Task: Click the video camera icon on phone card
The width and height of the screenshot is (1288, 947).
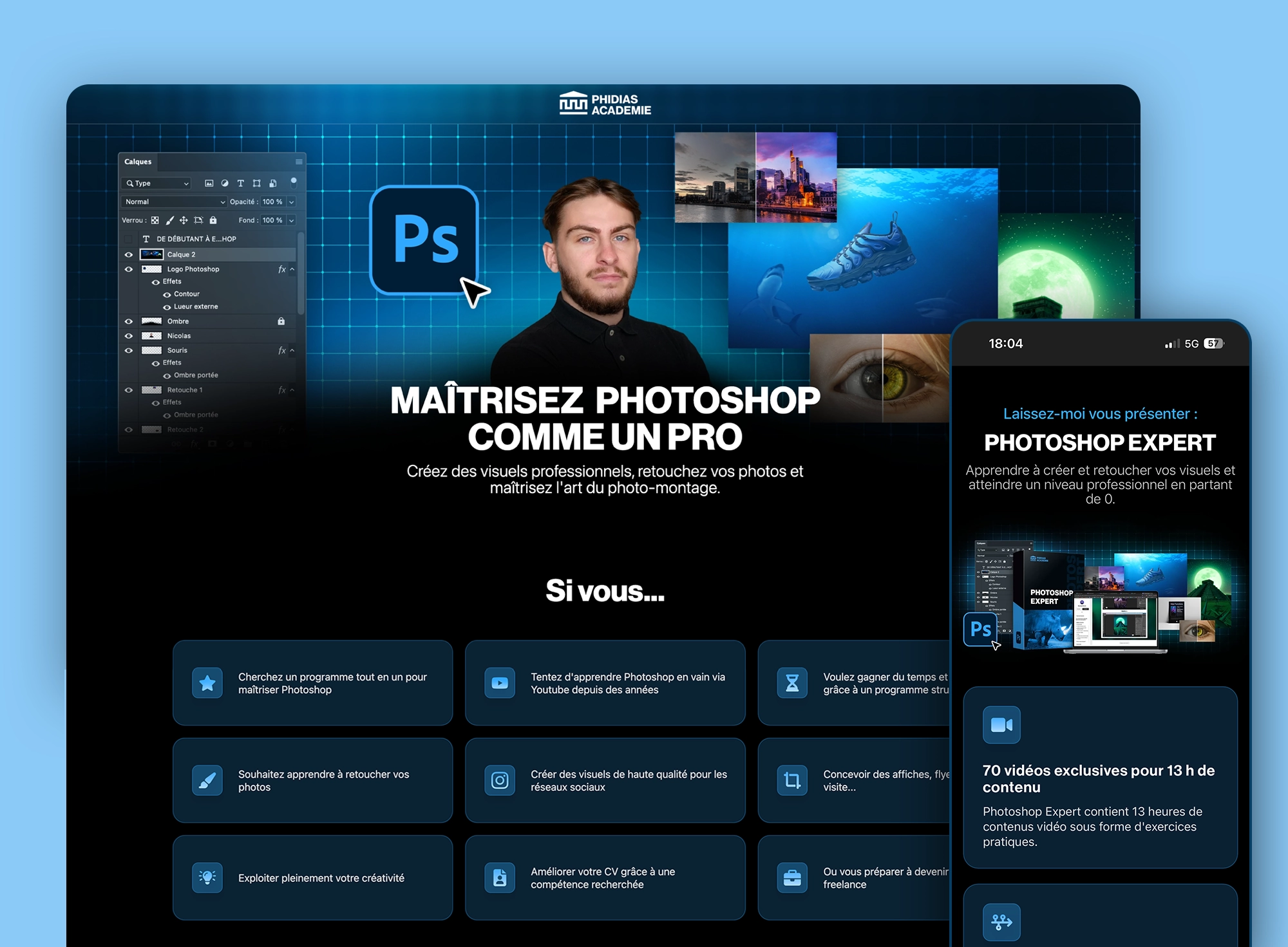Action: 1001,725
